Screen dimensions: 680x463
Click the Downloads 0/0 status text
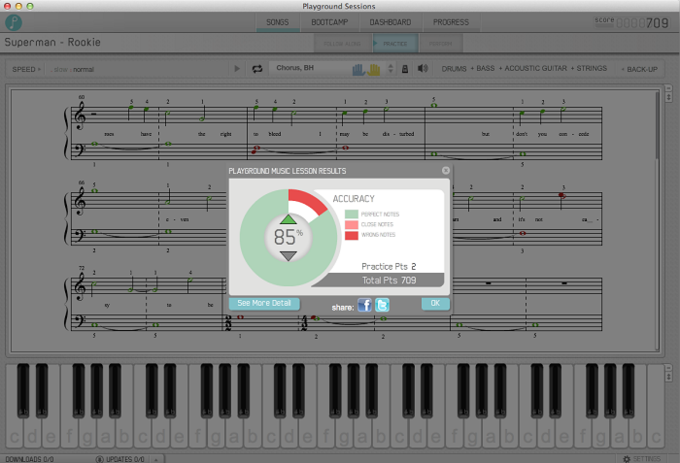pyautogui.click(x=29, y=459)
